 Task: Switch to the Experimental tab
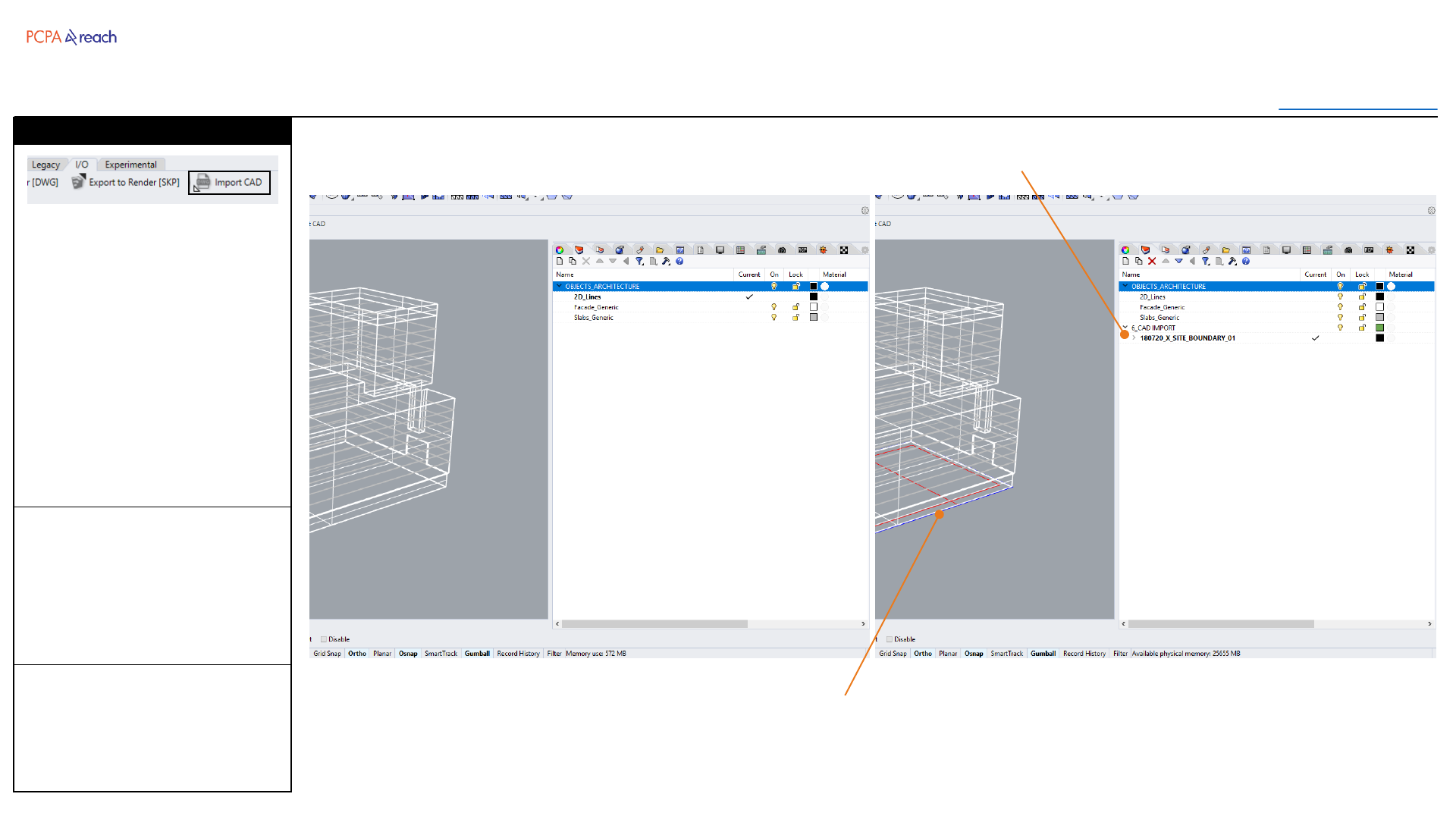pyautogui.click(x=130, y=165)
